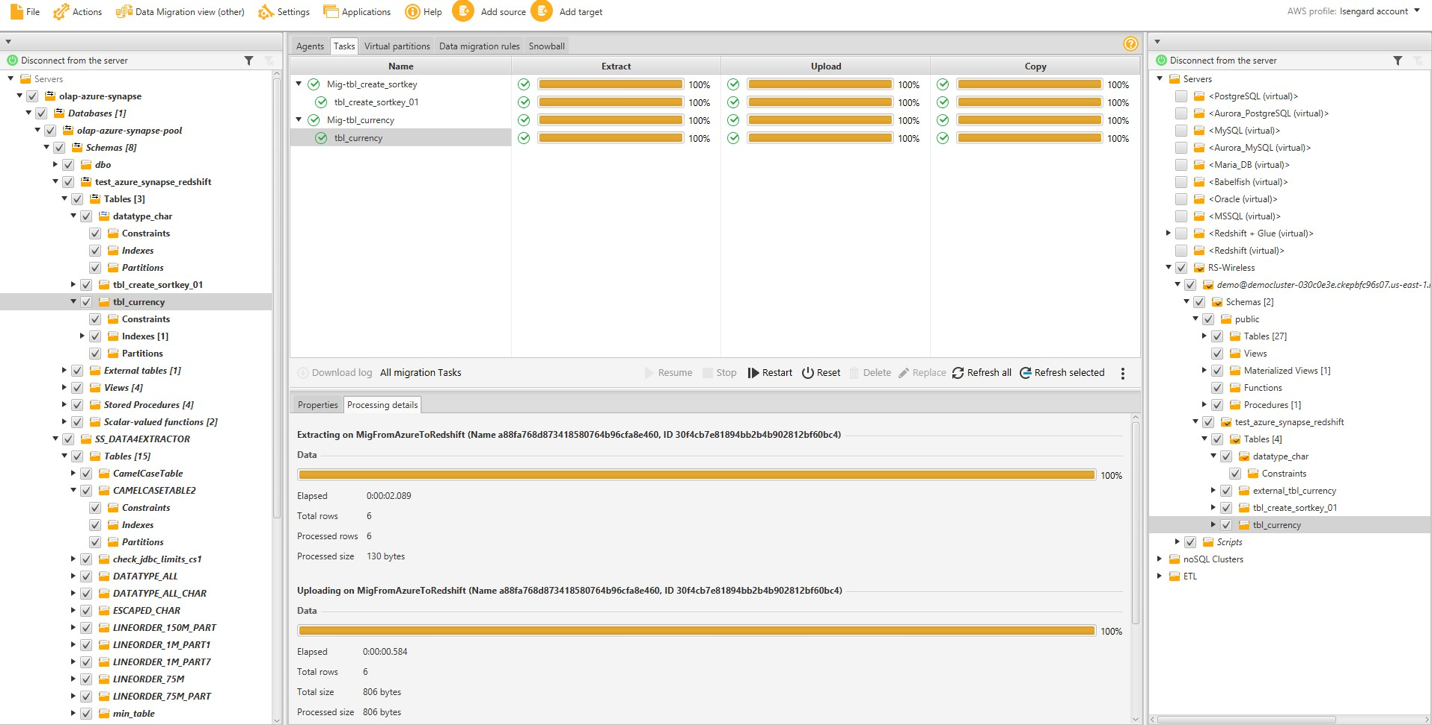Image resolution: width=1432 pixels, height=725 pixels.
Task: Toggle the Views [4] checkbox
Action: pyautogui.click(x=77, y=388)
